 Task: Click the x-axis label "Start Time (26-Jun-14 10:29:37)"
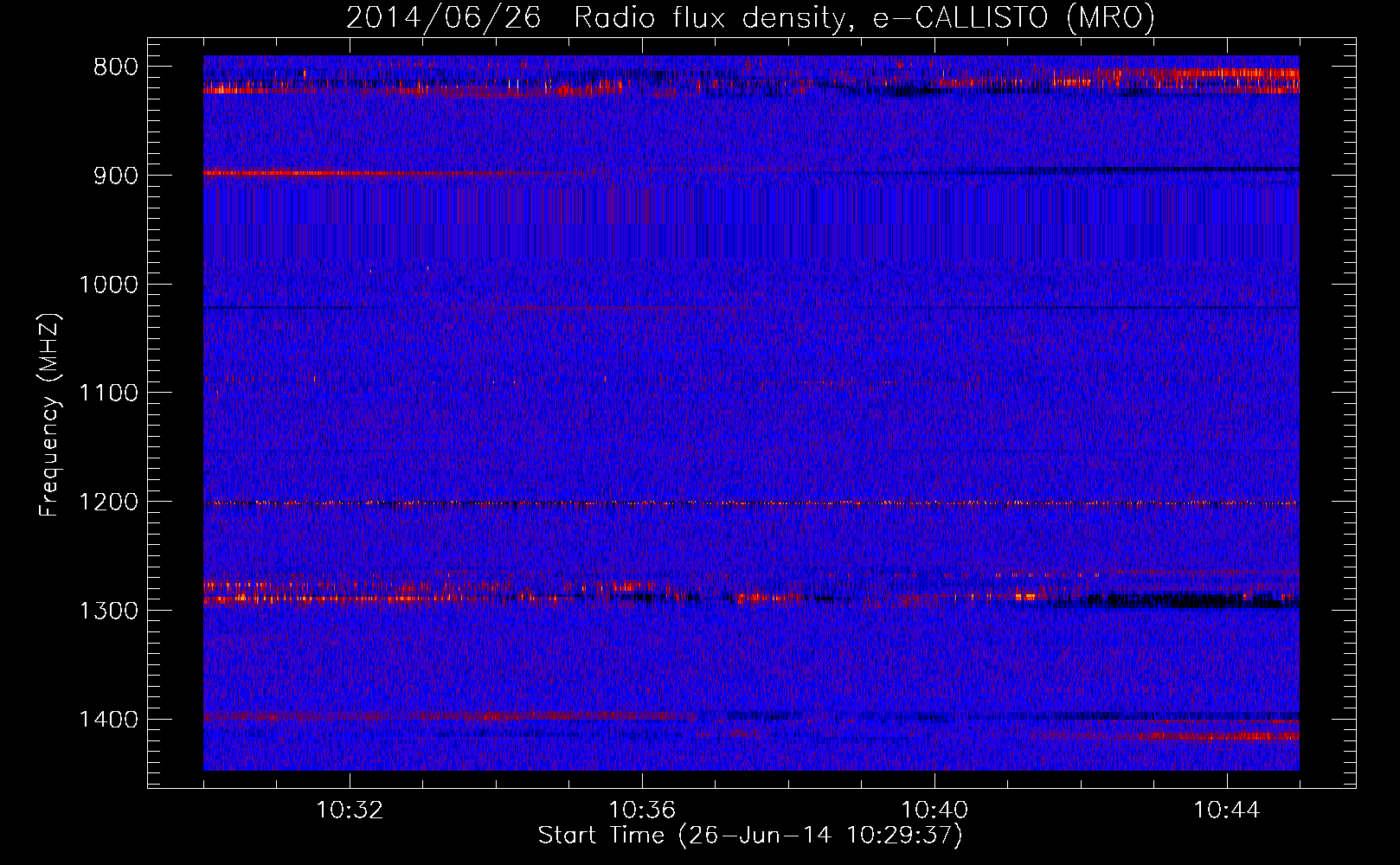click(750, 836)
